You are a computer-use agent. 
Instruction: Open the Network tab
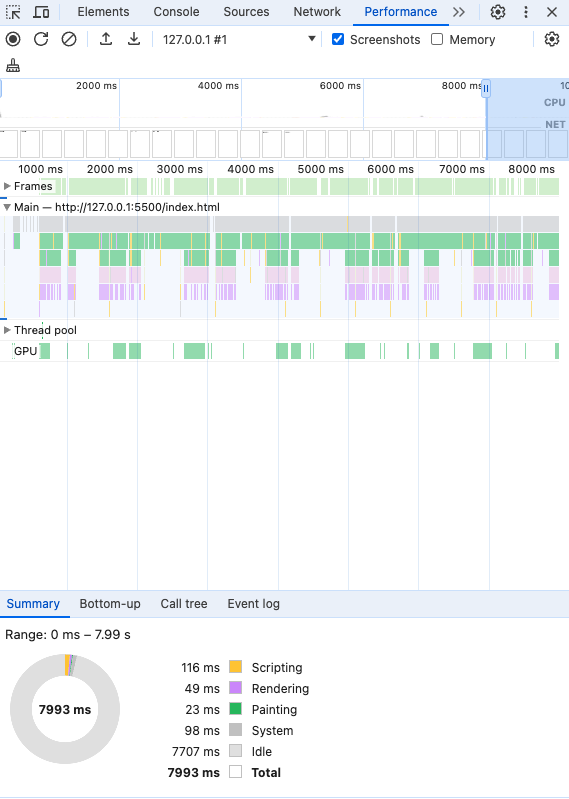tap(317, 12)
